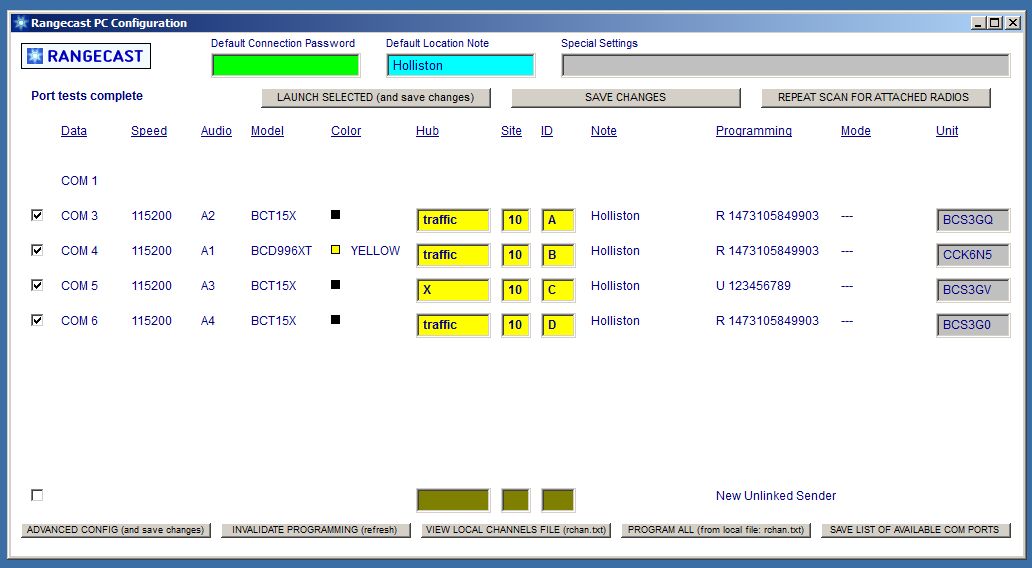Click REPEAT SCAN FOR ATTACHED RADIOS
Viewport: 1032px width, 568px height.
(876, 97)
